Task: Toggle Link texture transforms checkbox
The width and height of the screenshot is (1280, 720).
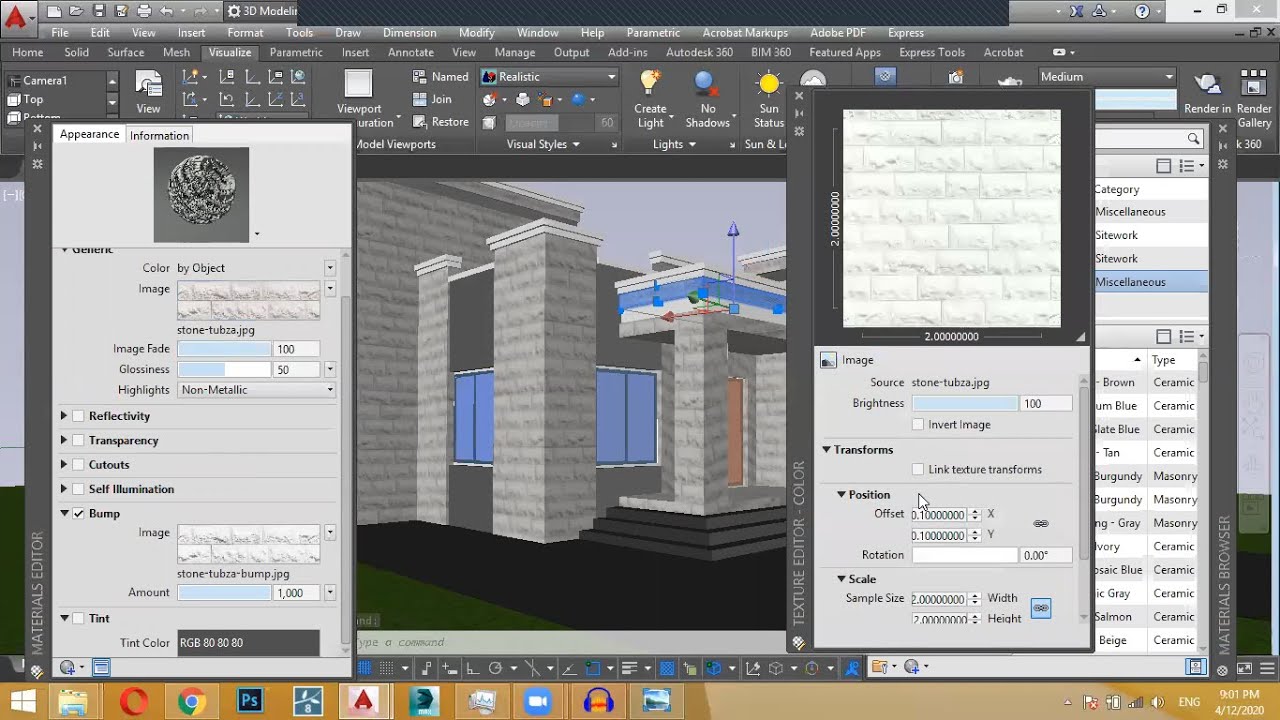Action: pos(918,470)
